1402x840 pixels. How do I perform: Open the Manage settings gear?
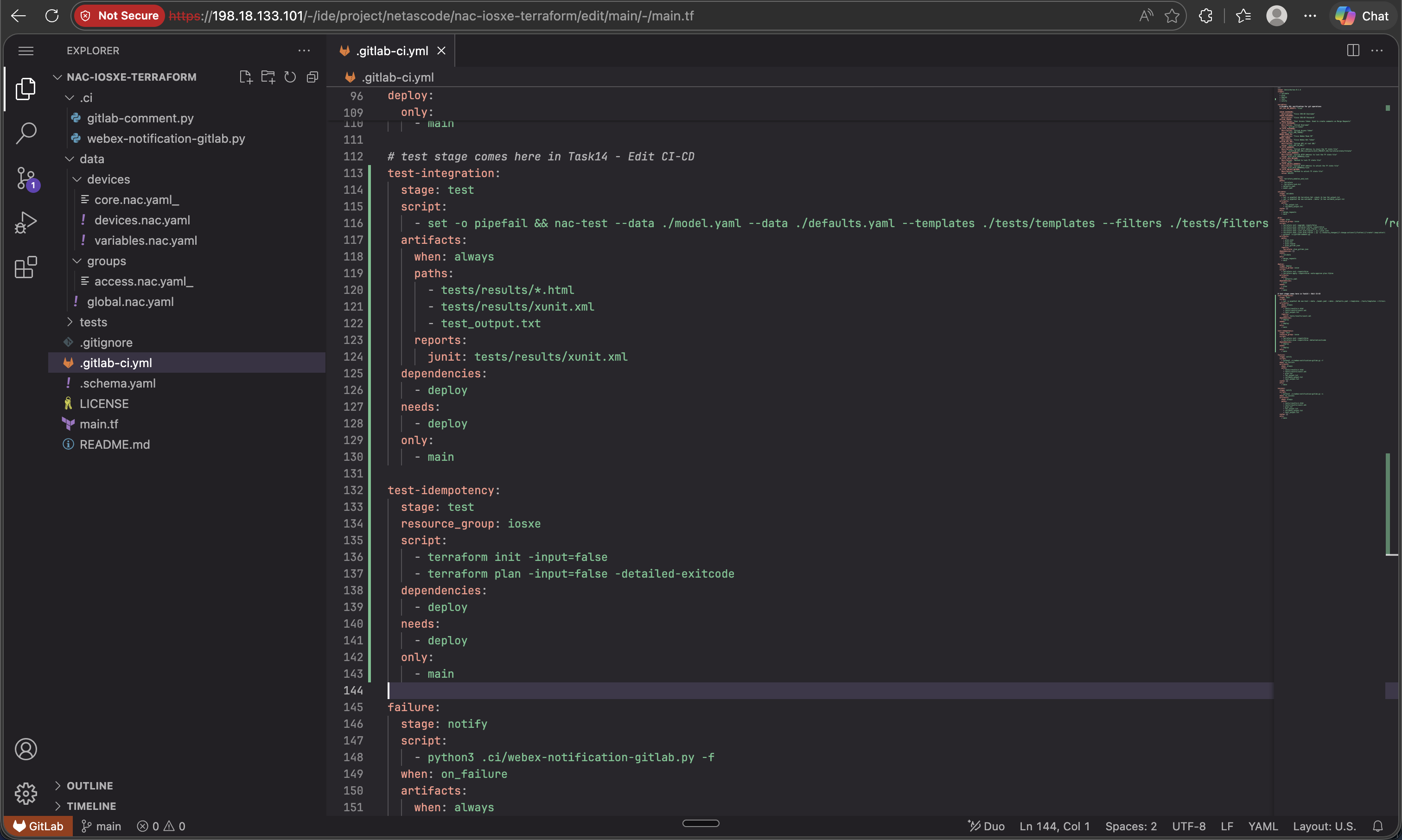pos(25,794)
